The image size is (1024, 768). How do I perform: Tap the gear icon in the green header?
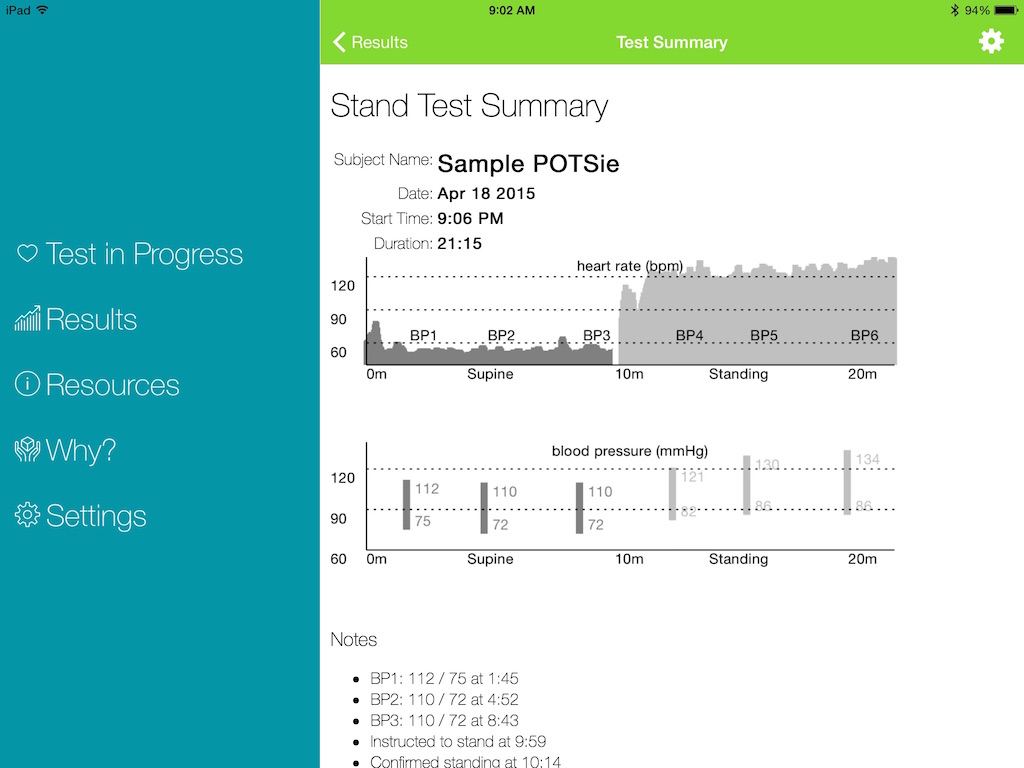pos(990,42)
